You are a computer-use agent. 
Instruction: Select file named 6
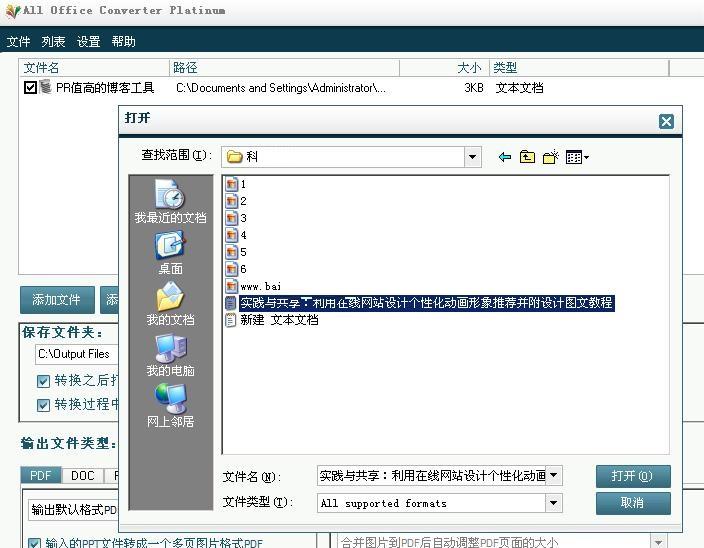coord(236,269)
